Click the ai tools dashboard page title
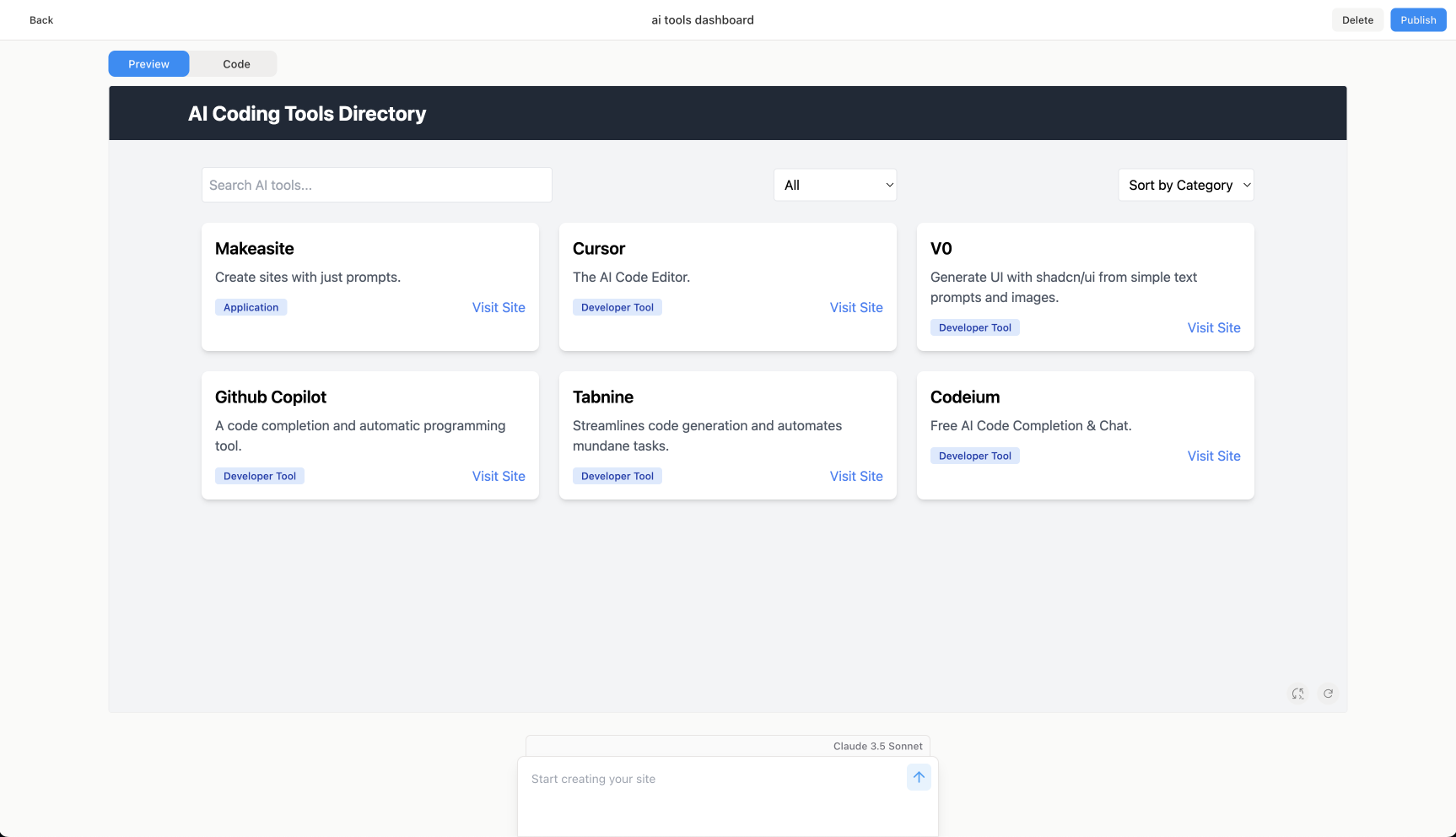This screenshot has width=1456, height=837. tap(703, 20)
